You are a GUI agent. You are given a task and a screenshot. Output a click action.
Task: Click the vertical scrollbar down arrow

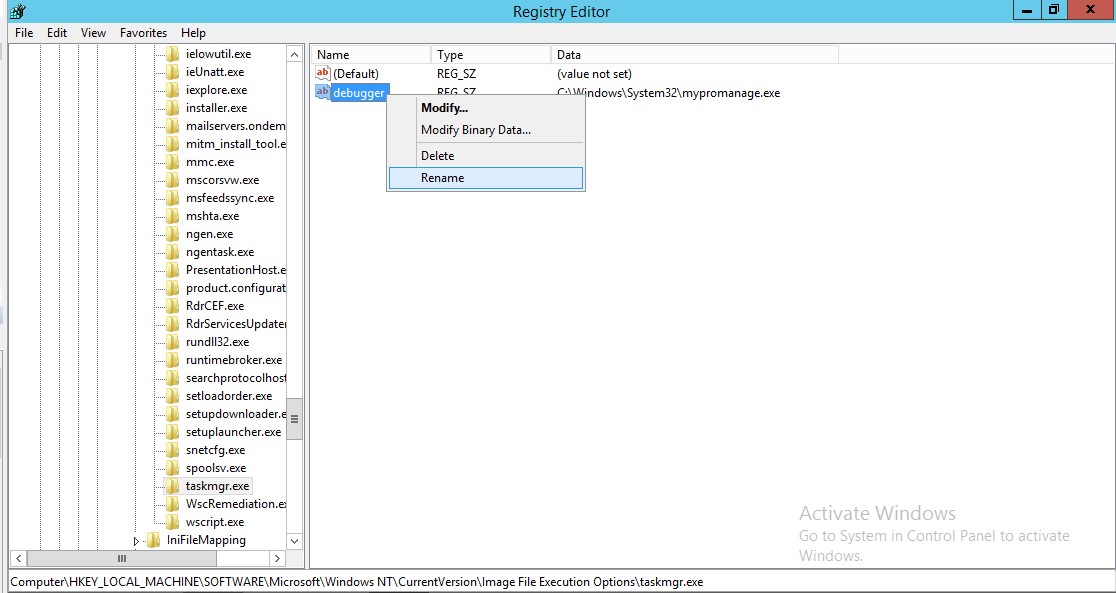[296, 541]
